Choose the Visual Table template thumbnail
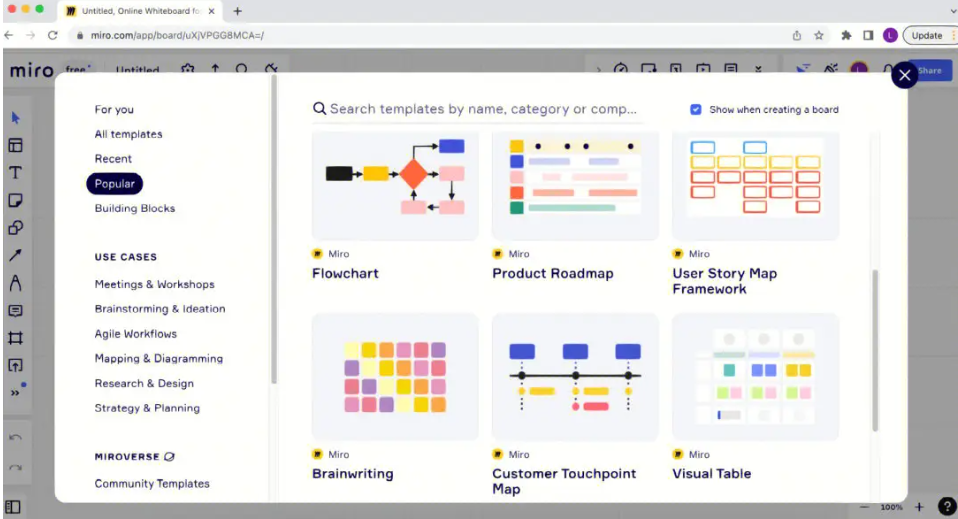This screenshot has width=958, height=519. (756, 377)
